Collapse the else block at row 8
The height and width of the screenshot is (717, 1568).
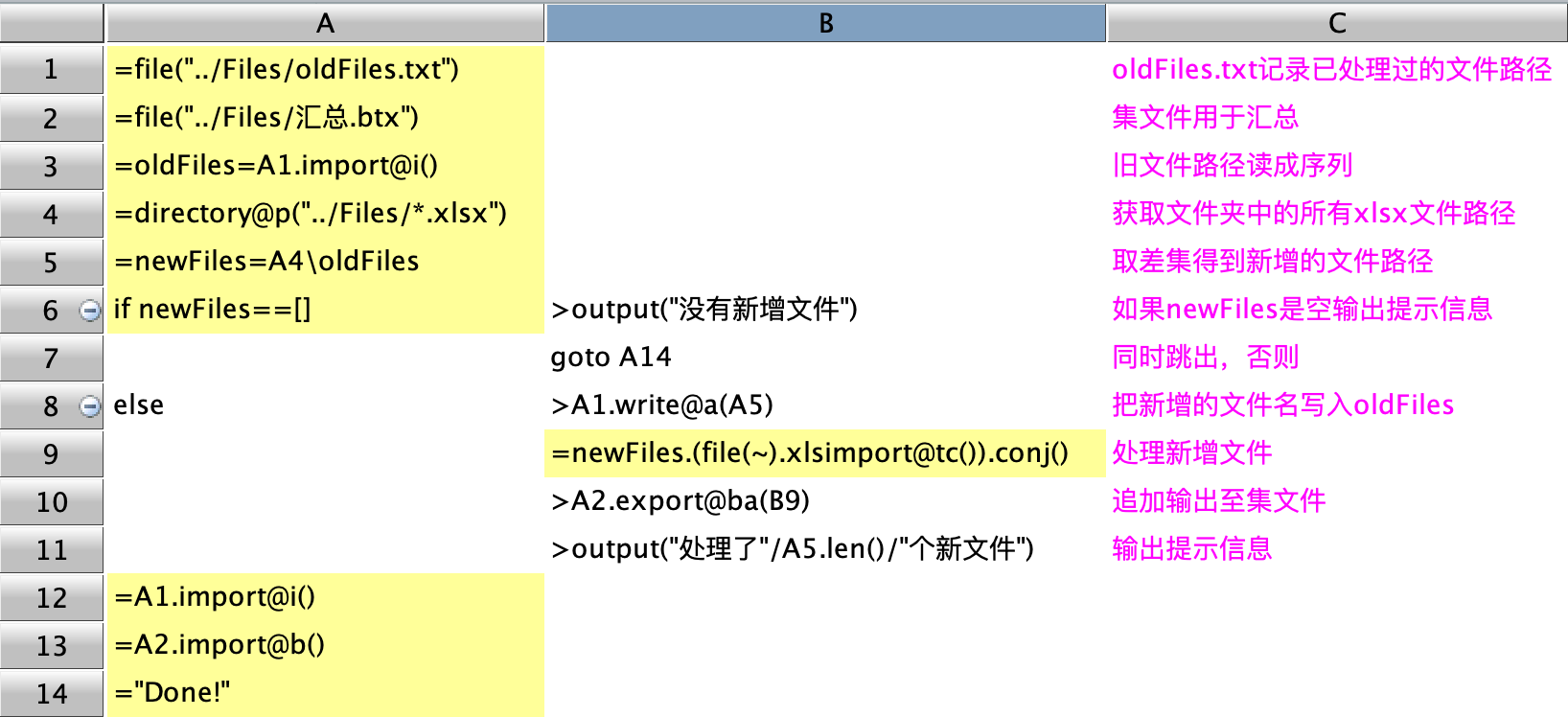(x=89, y=406)
